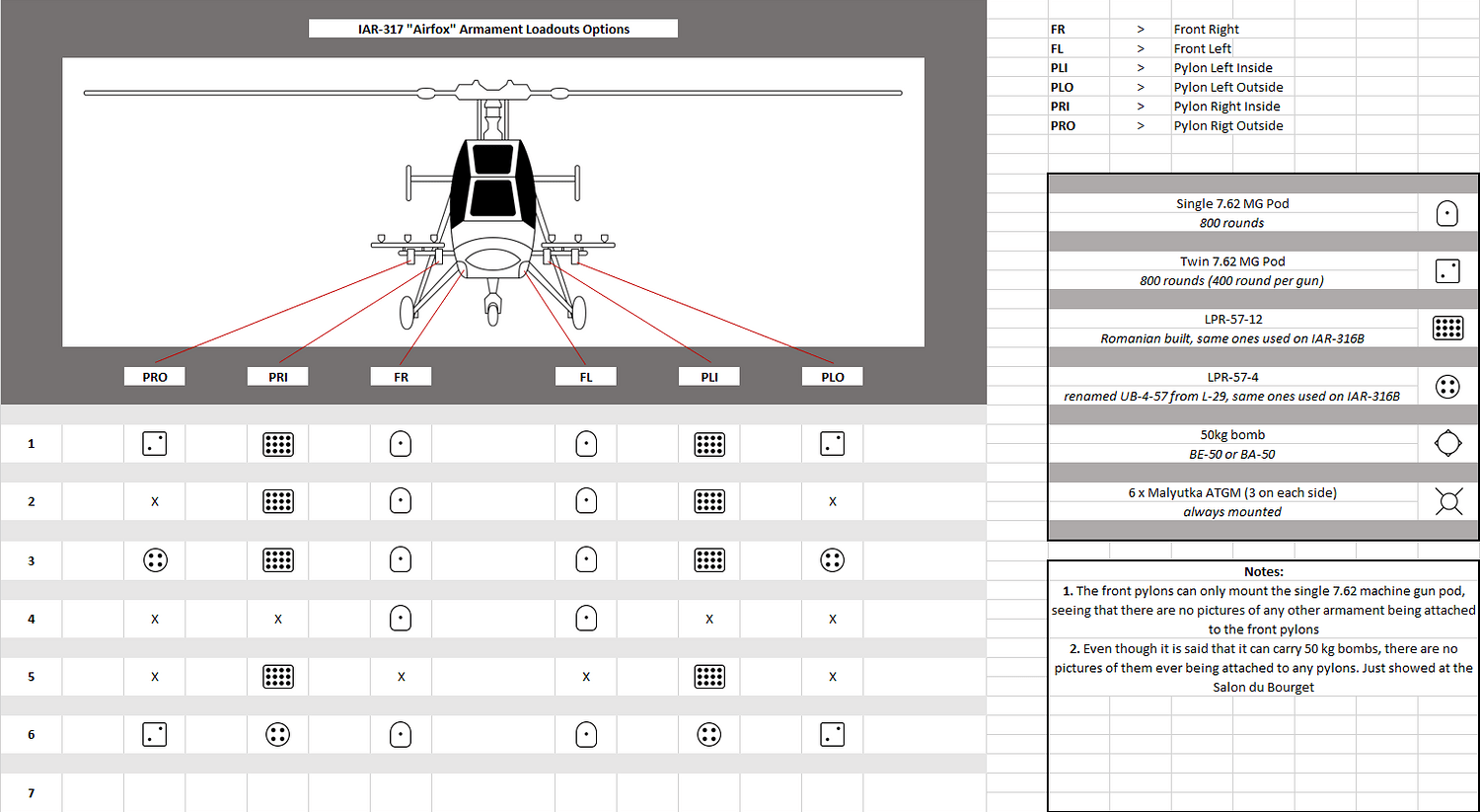Viewport: 1480px width, 812px height.
Task: Click the 50kg bomb legend icon
Action: [1446, 444]
